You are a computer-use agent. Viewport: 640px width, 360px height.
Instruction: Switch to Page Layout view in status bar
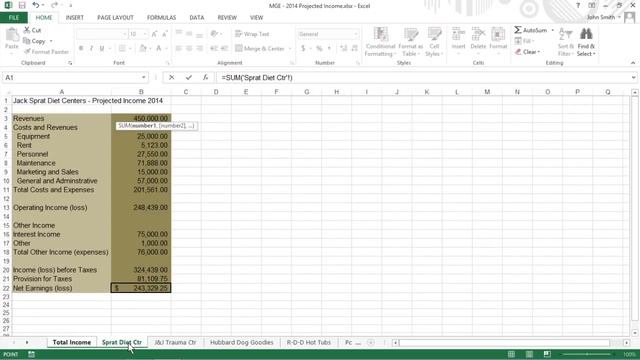pos(529,354)
